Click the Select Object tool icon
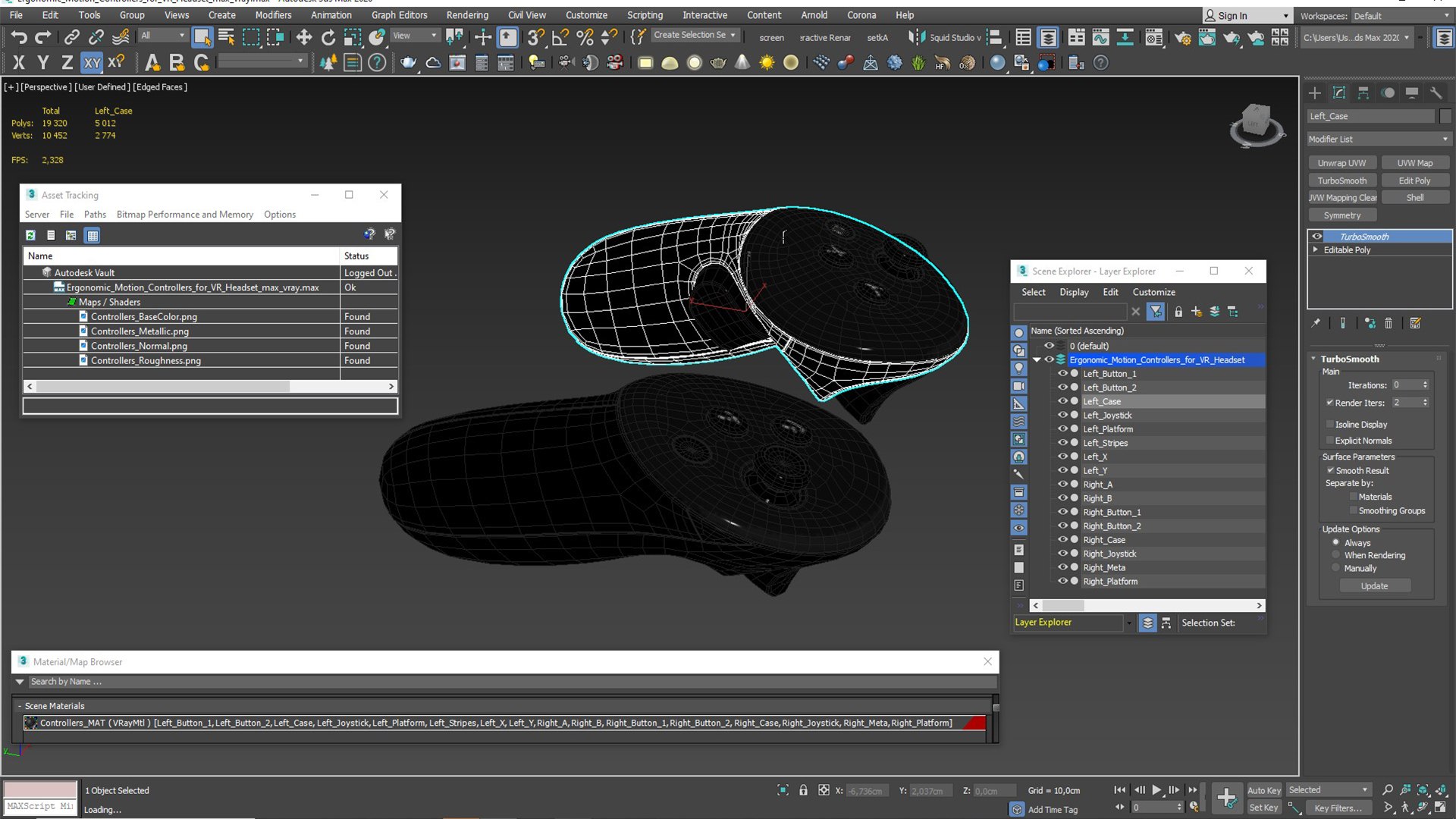1456x819 pixels. [x=202, y=36]
